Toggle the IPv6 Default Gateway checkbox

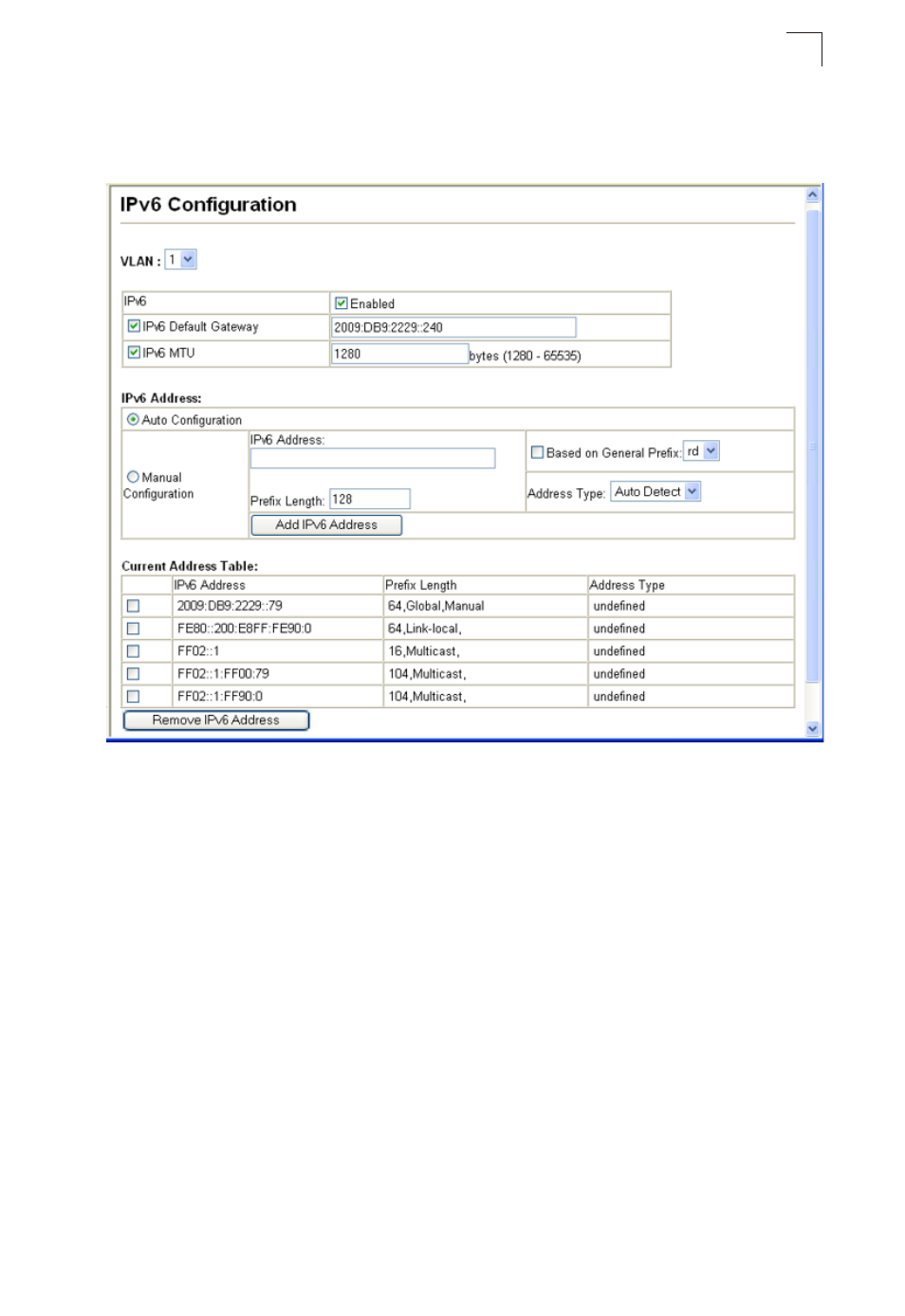pos(134,326)
